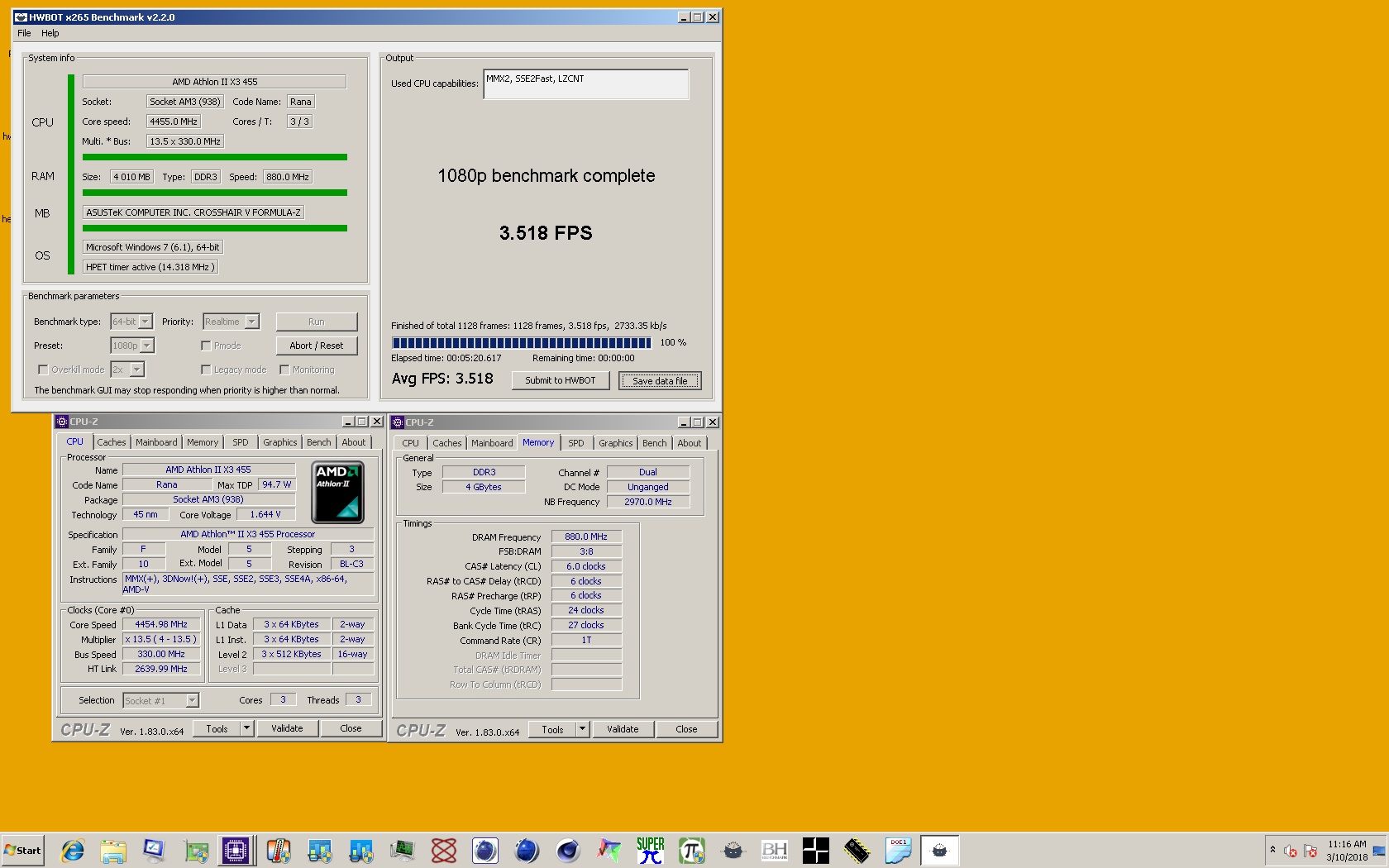Toggle the Legacy mode checkbox
The width and height of the screenshot is (1389, 868).
[206, 370]
